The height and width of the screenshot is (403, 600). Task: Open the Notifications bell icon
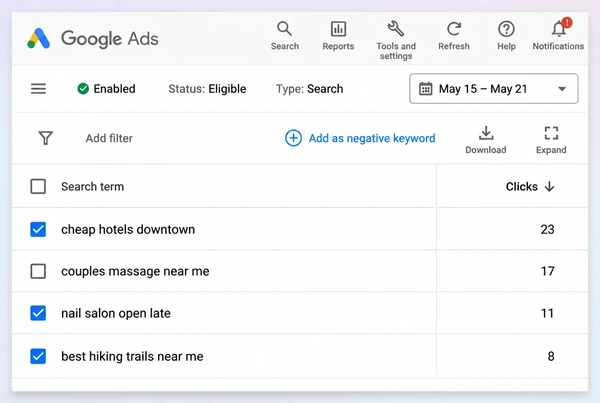point(559,29)
